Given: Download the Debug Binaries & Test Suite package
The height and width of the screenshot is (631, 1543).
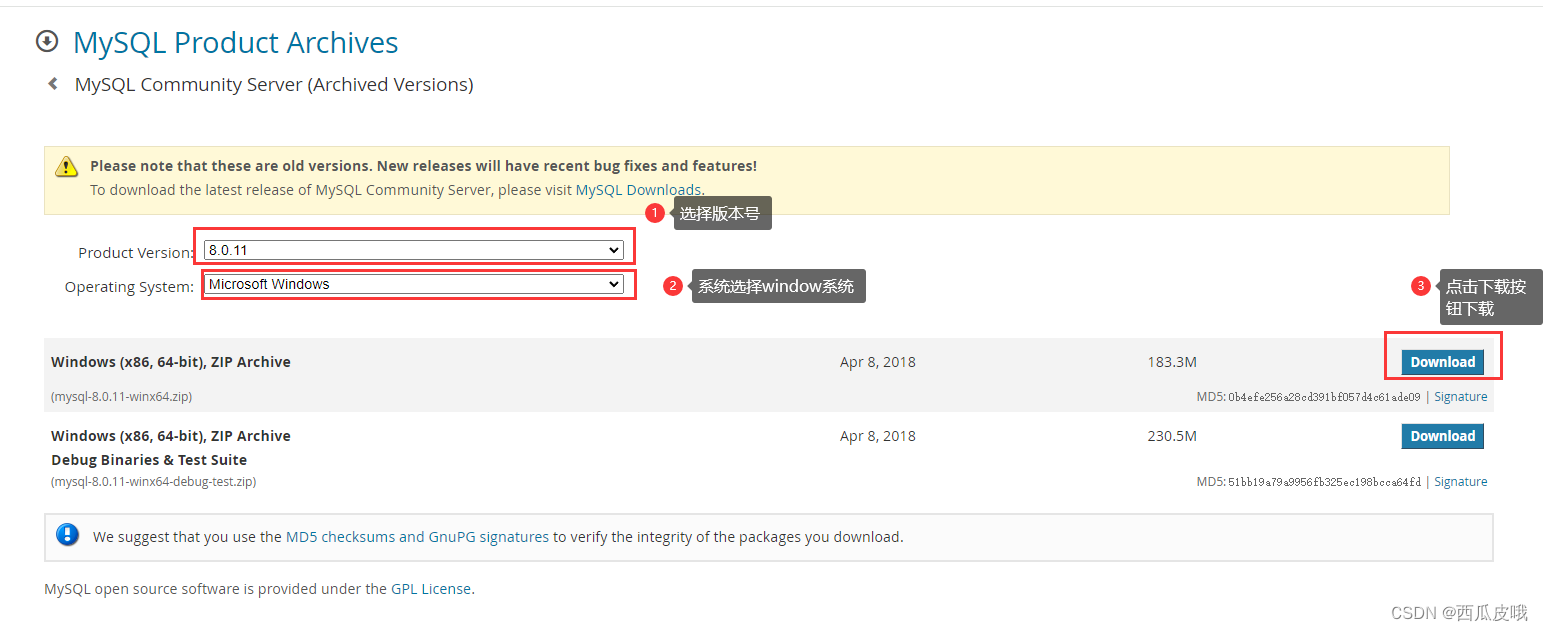Looking at the screenshot, I should pos(1442,435).
